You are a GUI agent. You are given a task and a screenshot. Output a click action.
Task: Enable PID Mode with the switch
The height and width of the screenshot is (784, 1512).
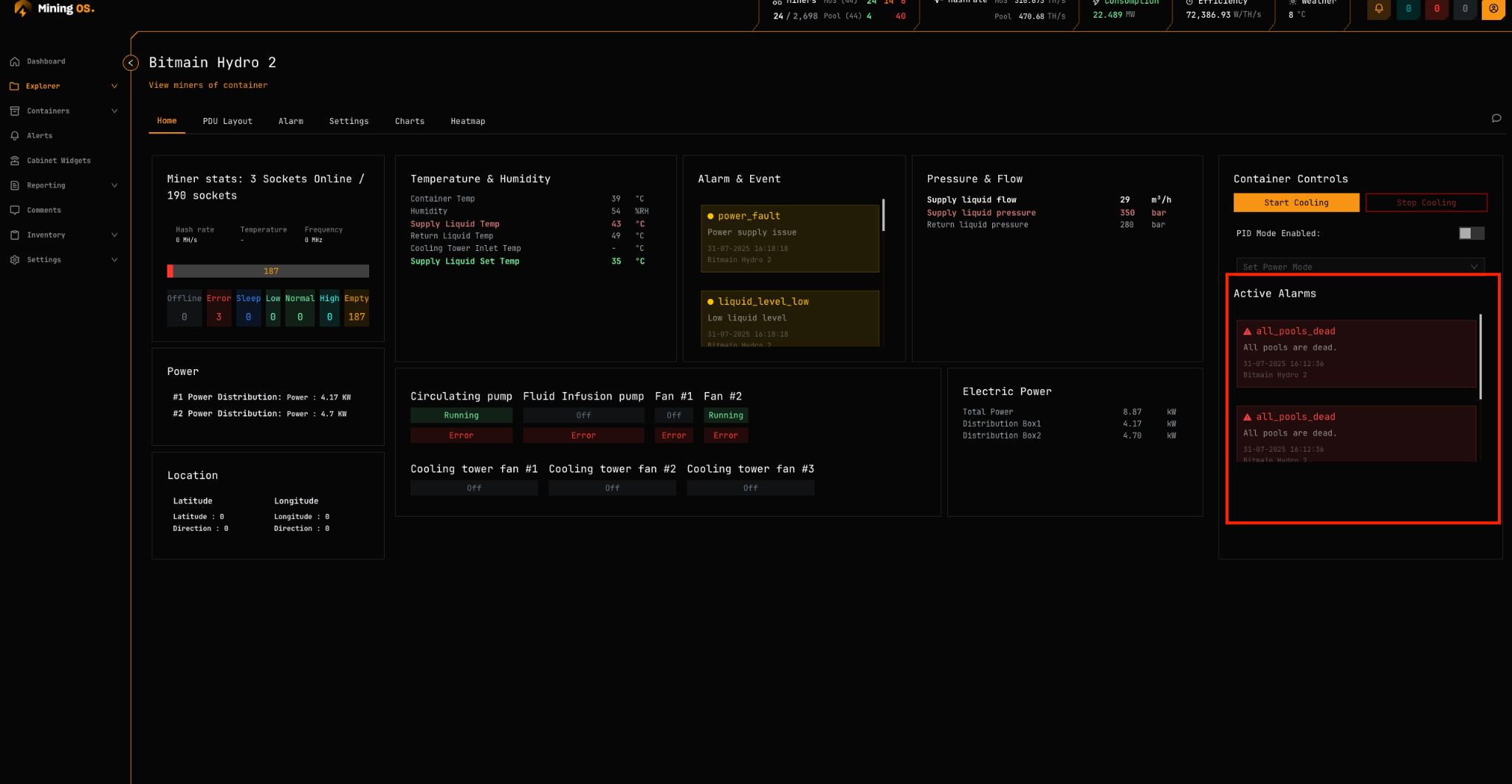pyautogui.click(x=1471, y=233)
